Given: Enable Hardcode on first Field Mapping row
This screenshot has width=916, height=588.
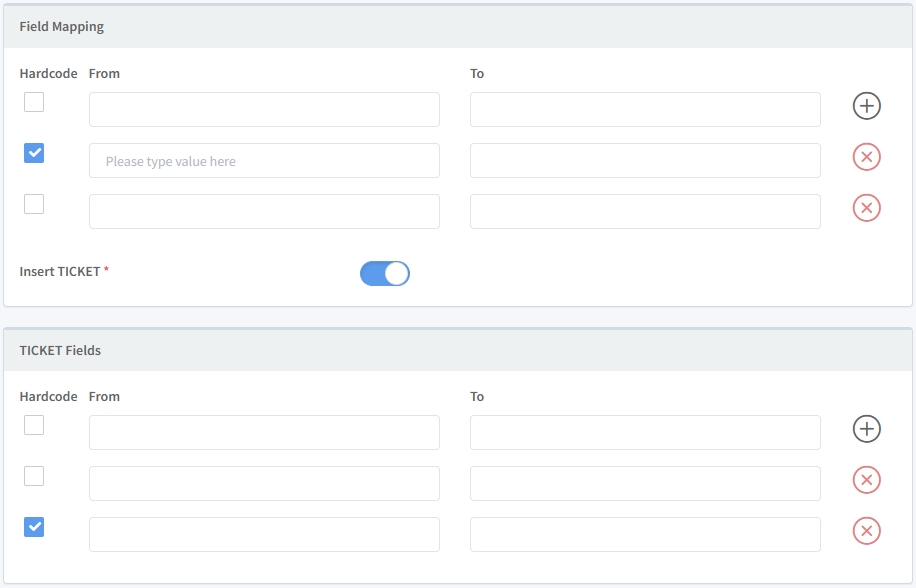Looking at the screenshot, I should (34, 101).
